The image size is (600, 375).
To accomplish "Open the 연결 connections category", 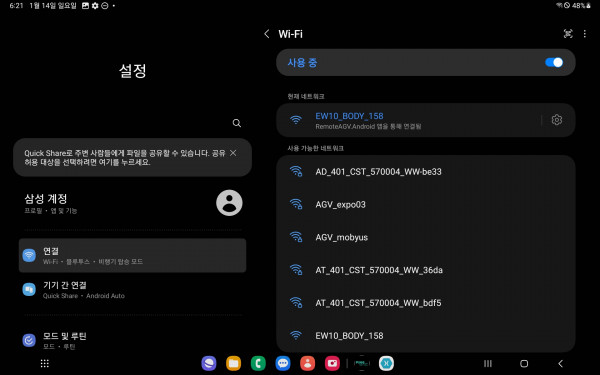I will click(x=132, y=255).
